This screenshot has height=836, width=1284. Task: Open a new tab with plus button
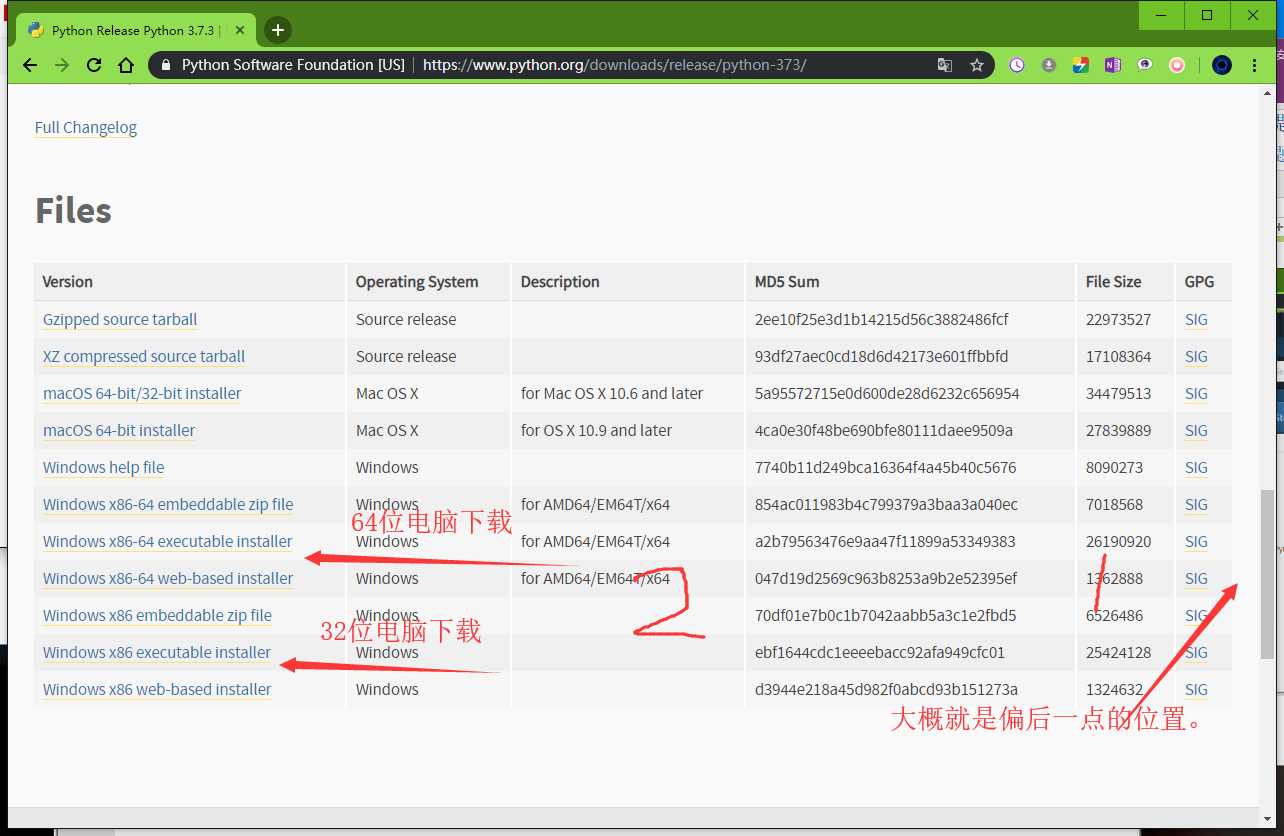coord(278,30)
